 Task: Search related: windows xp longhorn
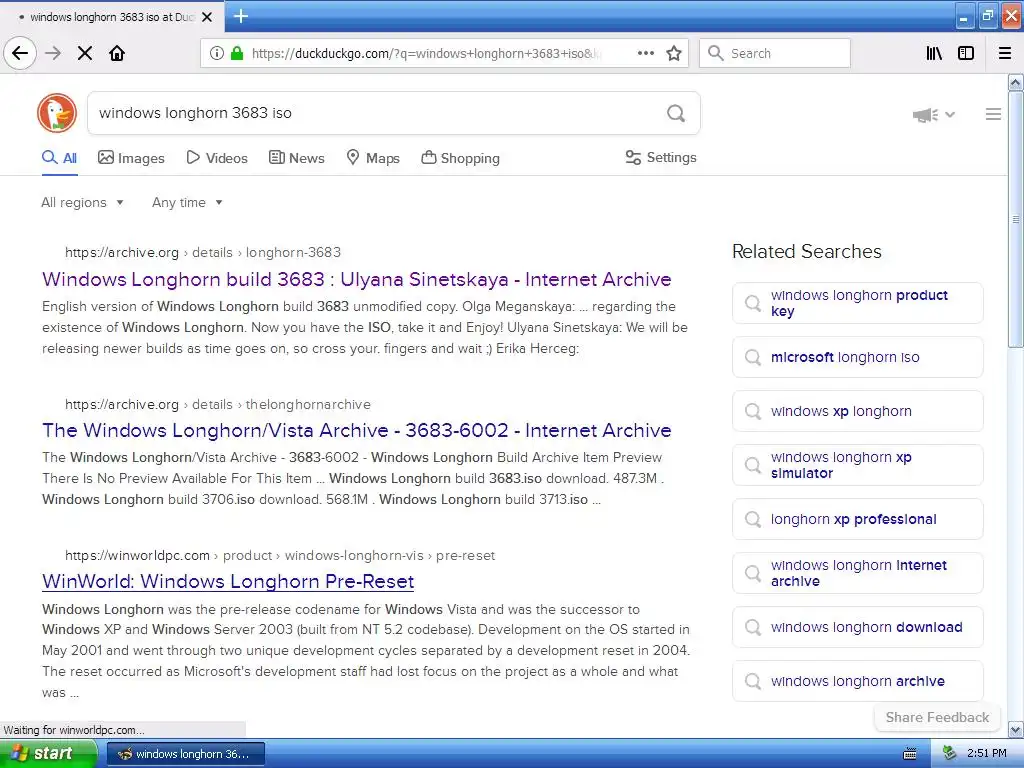[857, 411]
